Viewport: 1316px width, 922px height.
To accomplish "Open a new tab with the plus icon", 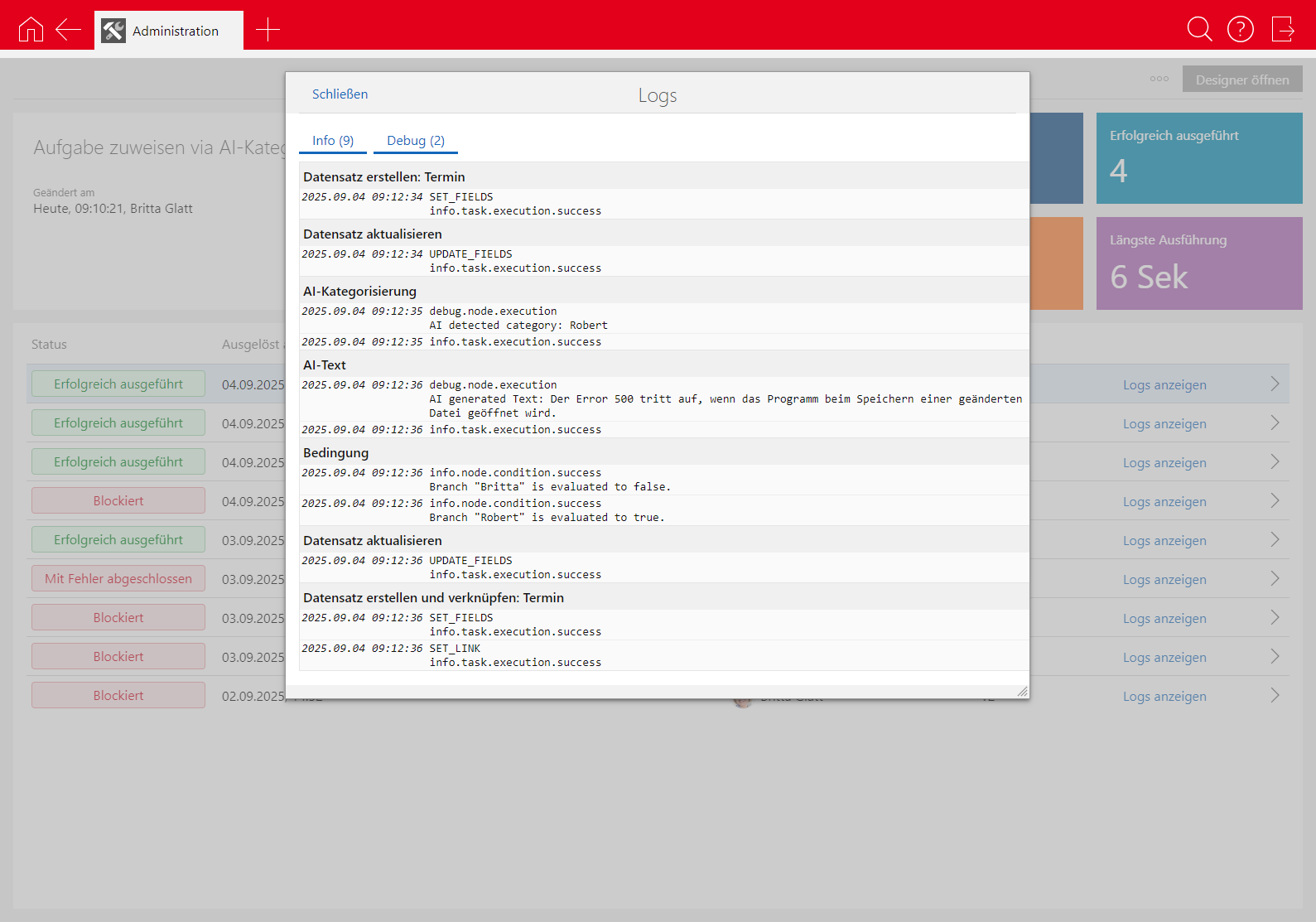I will pyautogui.click(x=268, y=30).
